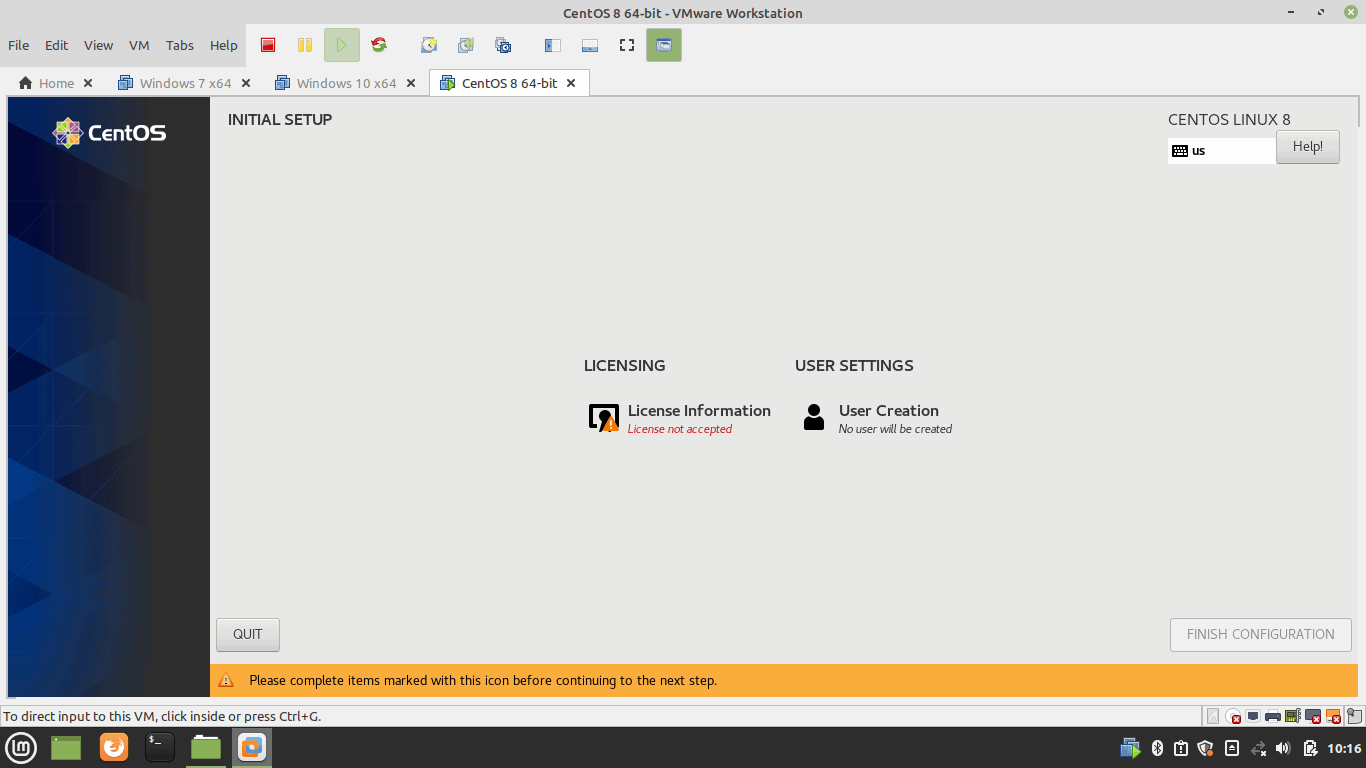
Task: Open the Linux Mint start menu
Action: pos(21,747)
